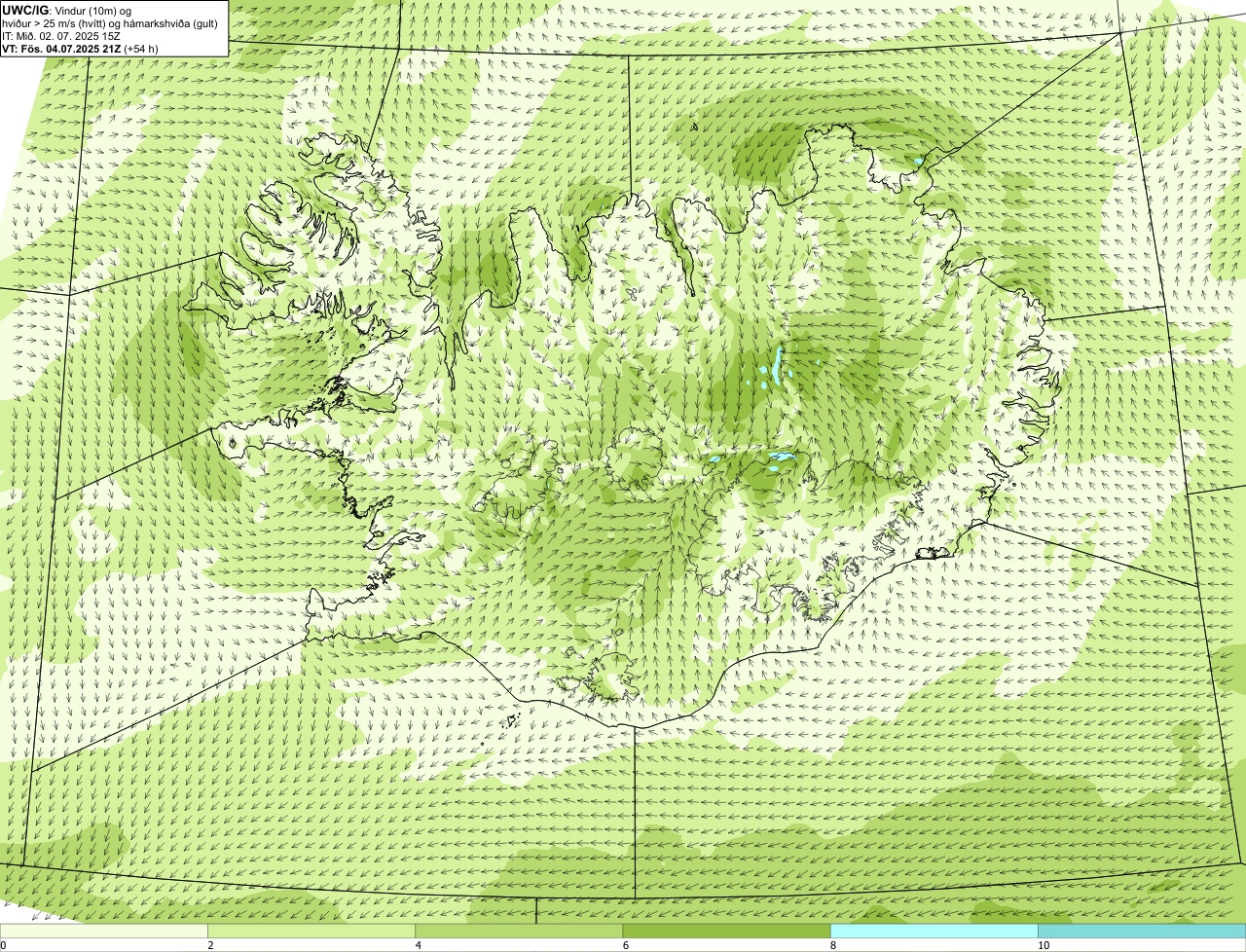The width and height of the screenshot is (1246, 952).
Task: Click the '0' colorbar tick label
Action: click(x=3, y=945)
